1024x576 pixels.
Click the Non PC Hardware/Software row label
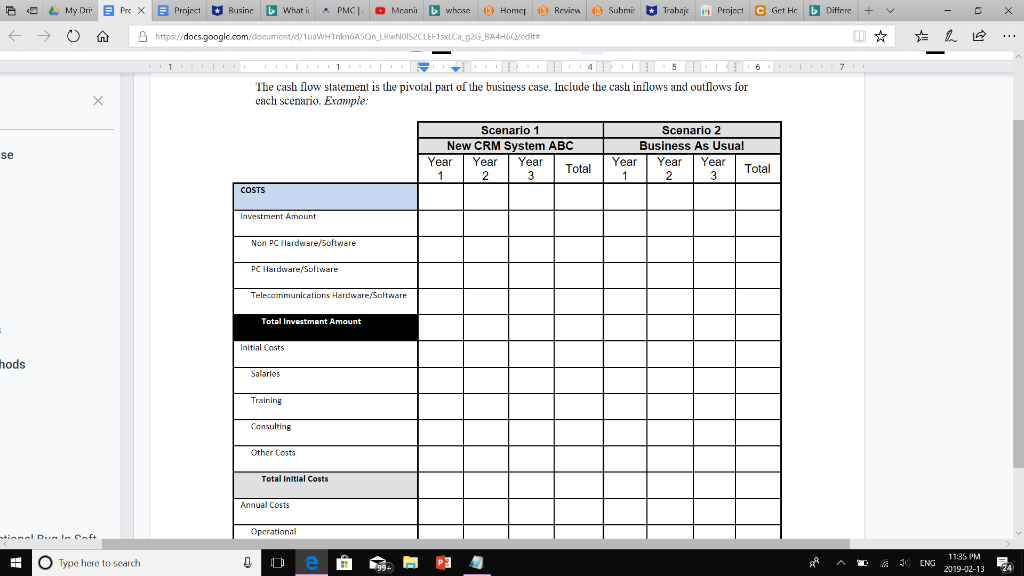303,243
